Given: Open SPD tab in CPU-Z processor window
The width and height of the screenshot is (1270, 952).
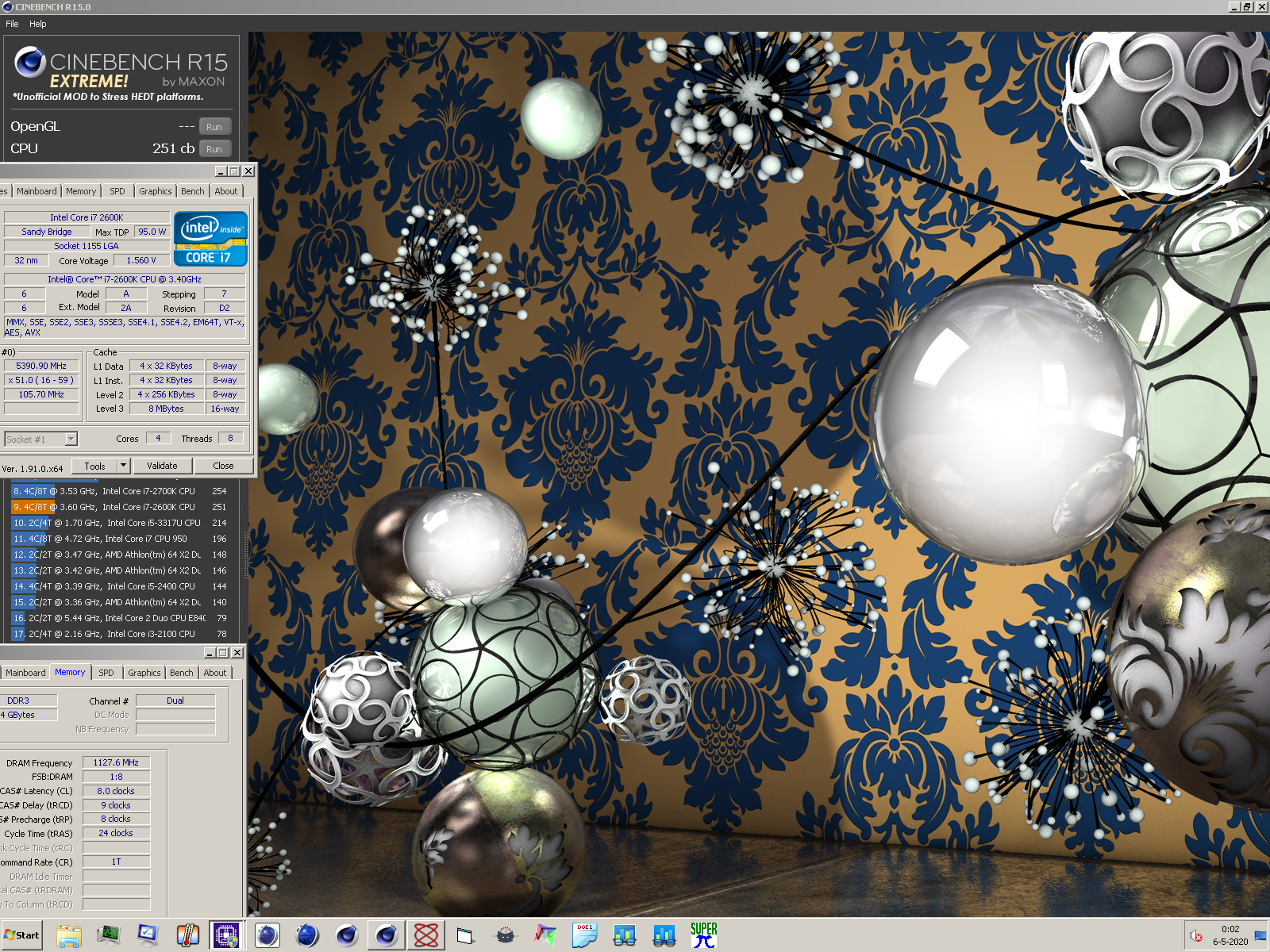Looking at the screenshot, I should pyautogui.click(x=117, y=191).
